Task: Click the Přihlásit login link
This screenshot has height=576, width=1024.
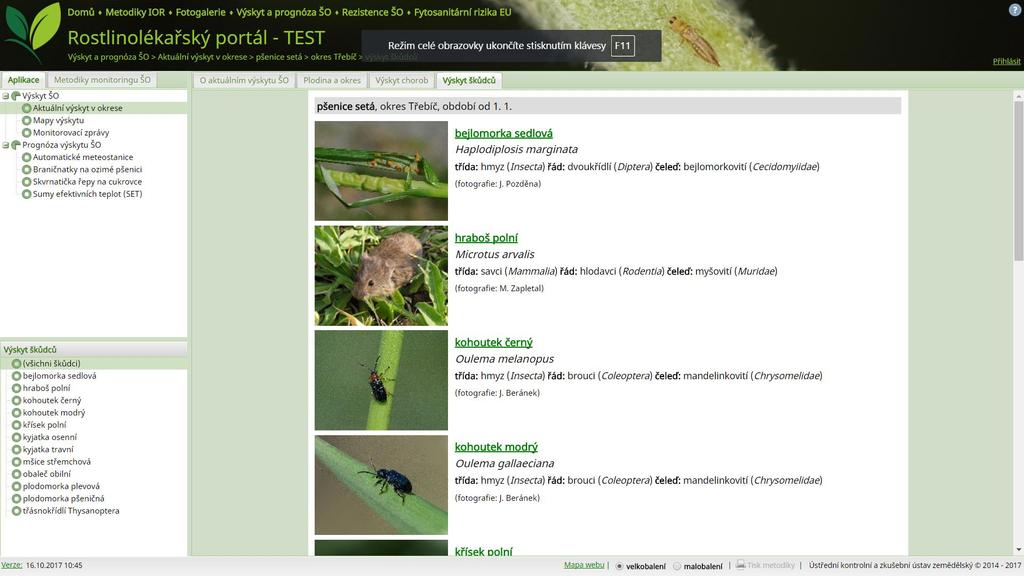Action: tap(1006, 61)
